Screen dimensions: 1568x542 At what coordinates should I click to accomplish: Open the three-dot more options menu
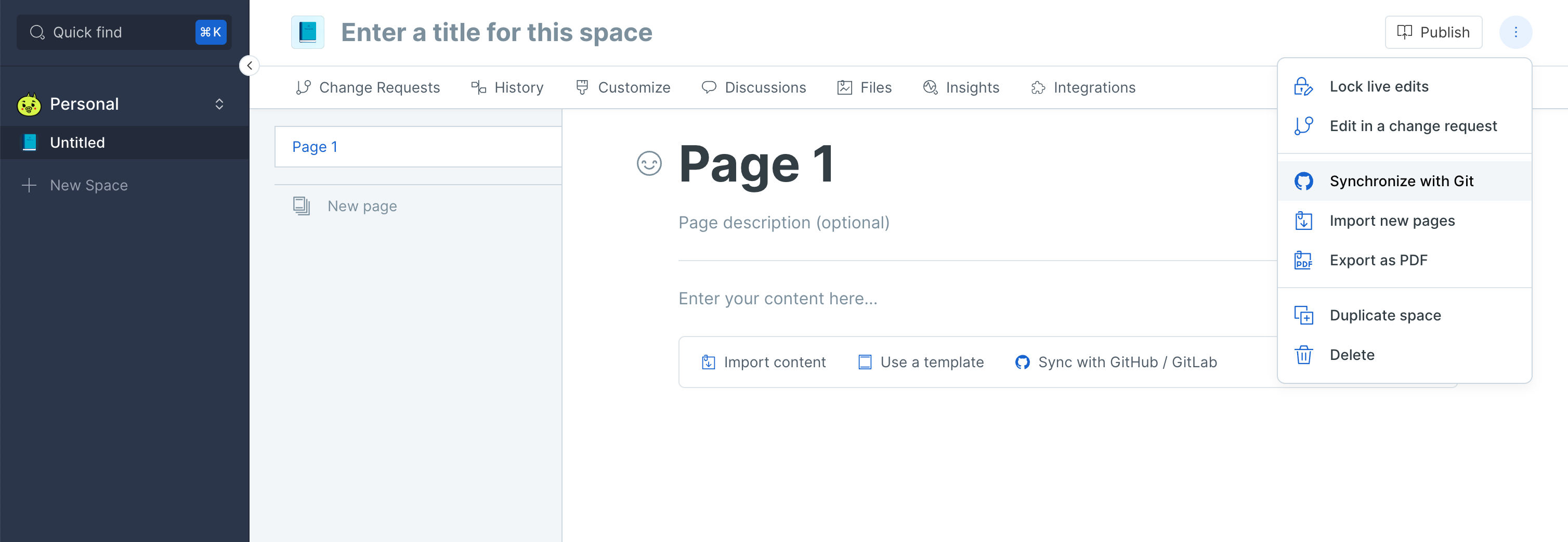click(x=1515, y=32)
